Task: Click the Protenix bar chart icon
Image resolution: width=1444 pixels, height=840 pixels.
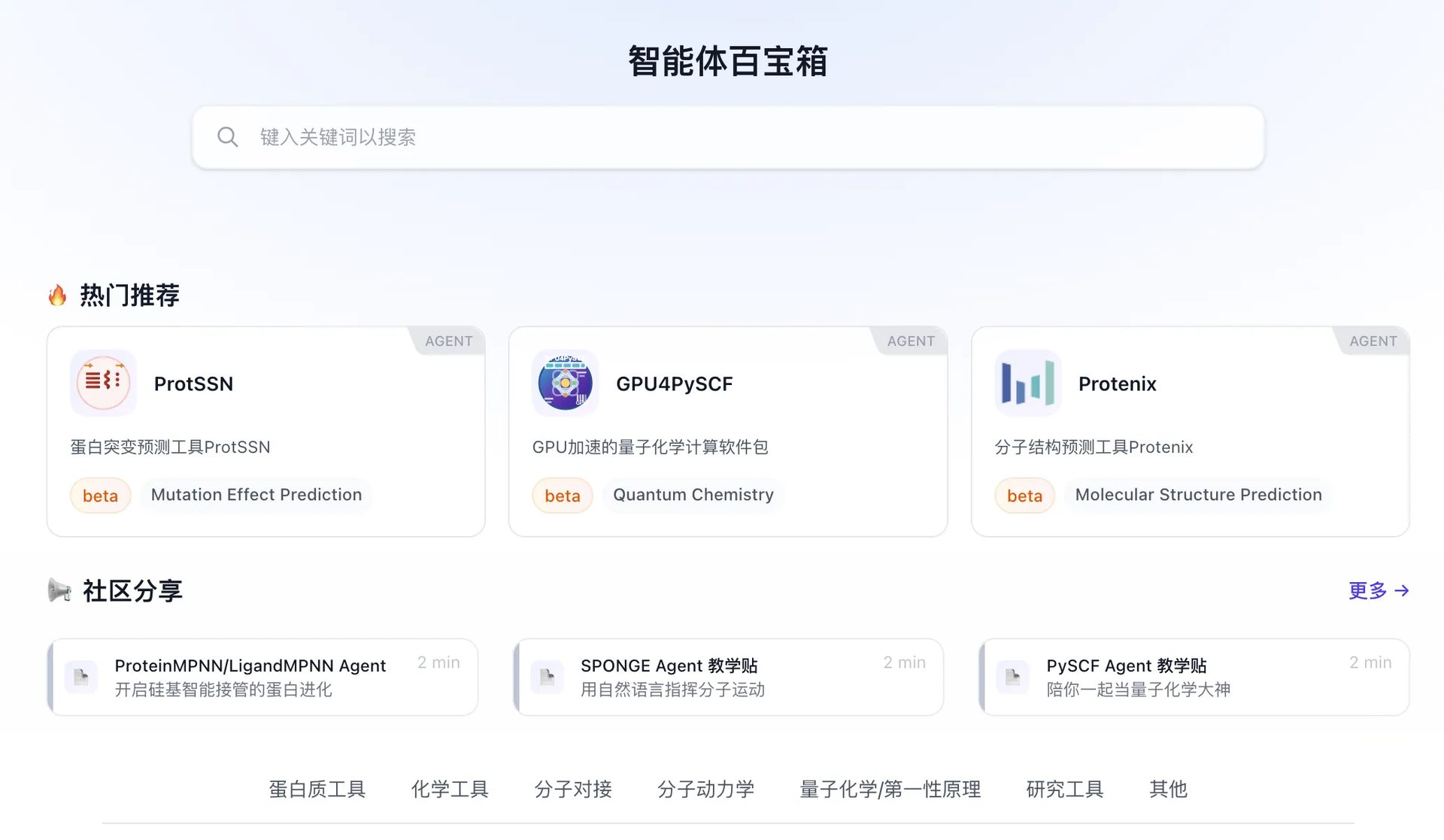Action: tap(1027, 383)
